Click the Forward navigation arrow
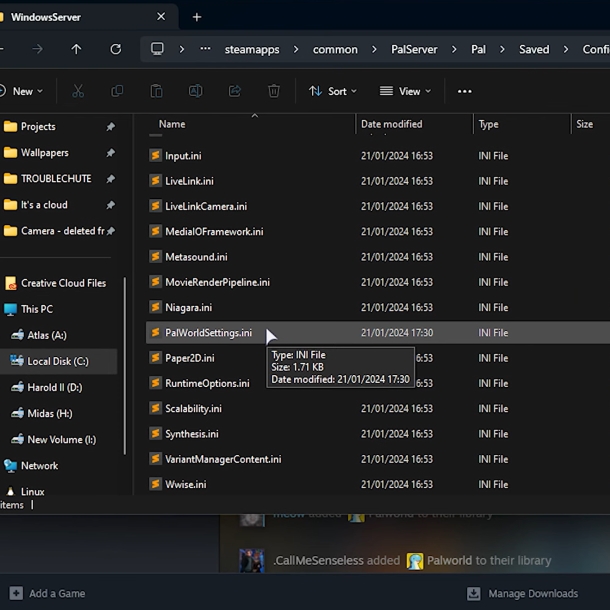The image size is (610, 610). (37, 49)
